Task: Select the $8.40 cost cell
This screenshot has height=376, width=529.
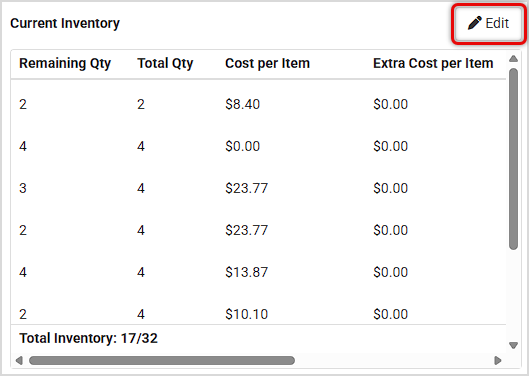Action: tap(242, 104)
